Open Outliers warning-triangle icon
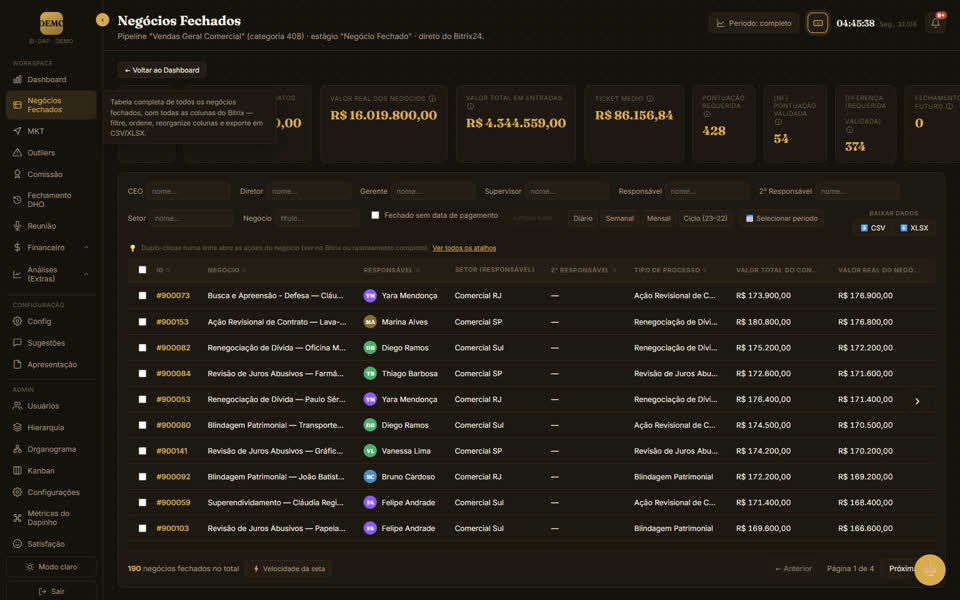Viewport: 960px width, 600px height. (x=17, y=152)
